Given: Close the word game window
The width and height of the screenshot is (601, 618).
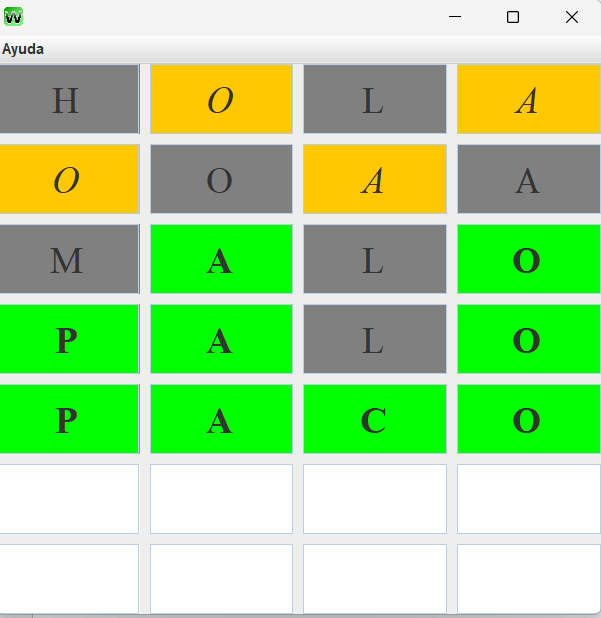Looking at the screenshot, I should click(572, 17).
